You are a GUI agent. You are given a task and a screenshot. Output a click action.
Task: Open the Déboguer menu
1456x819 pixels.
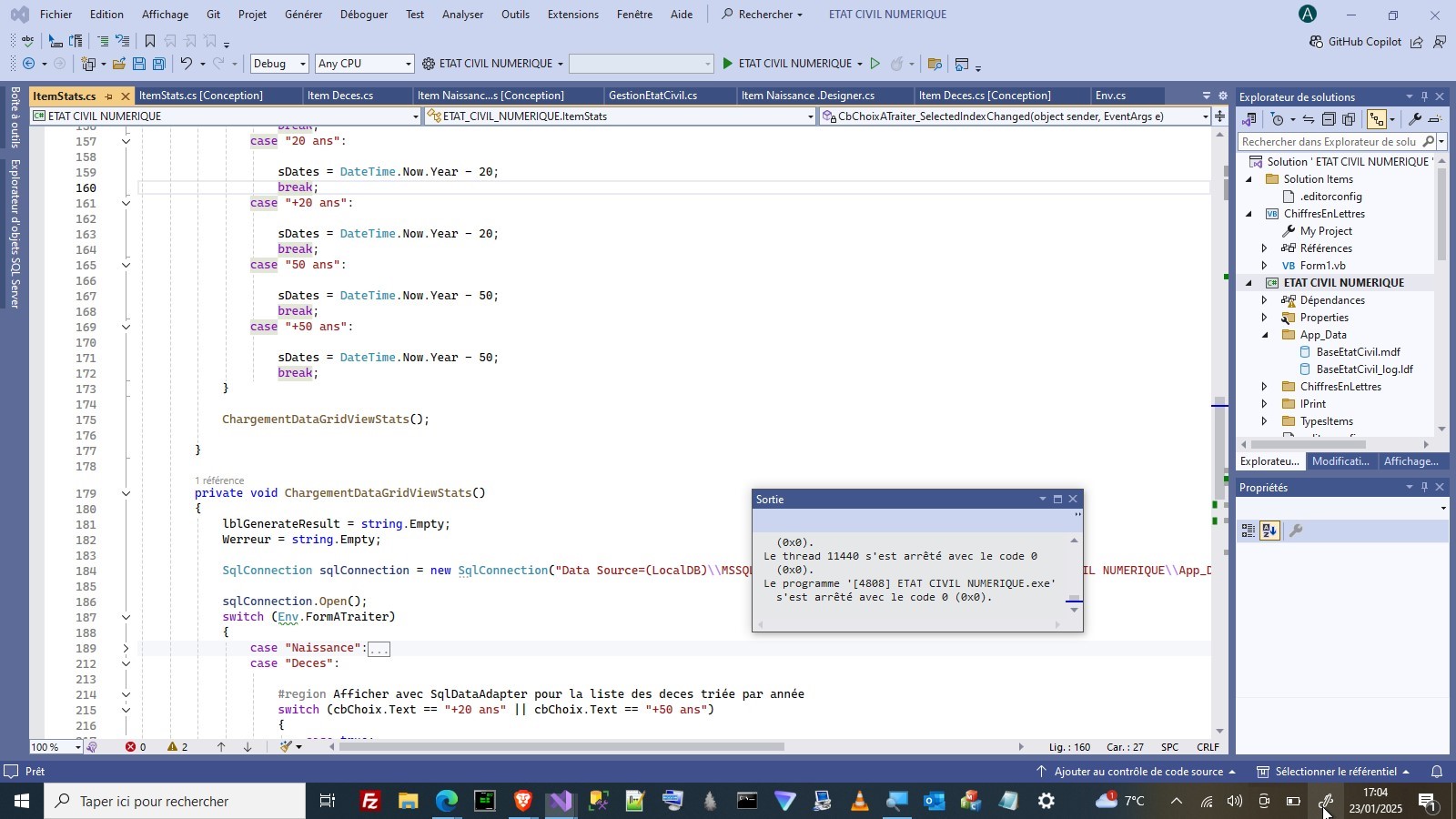coord(364,15)
